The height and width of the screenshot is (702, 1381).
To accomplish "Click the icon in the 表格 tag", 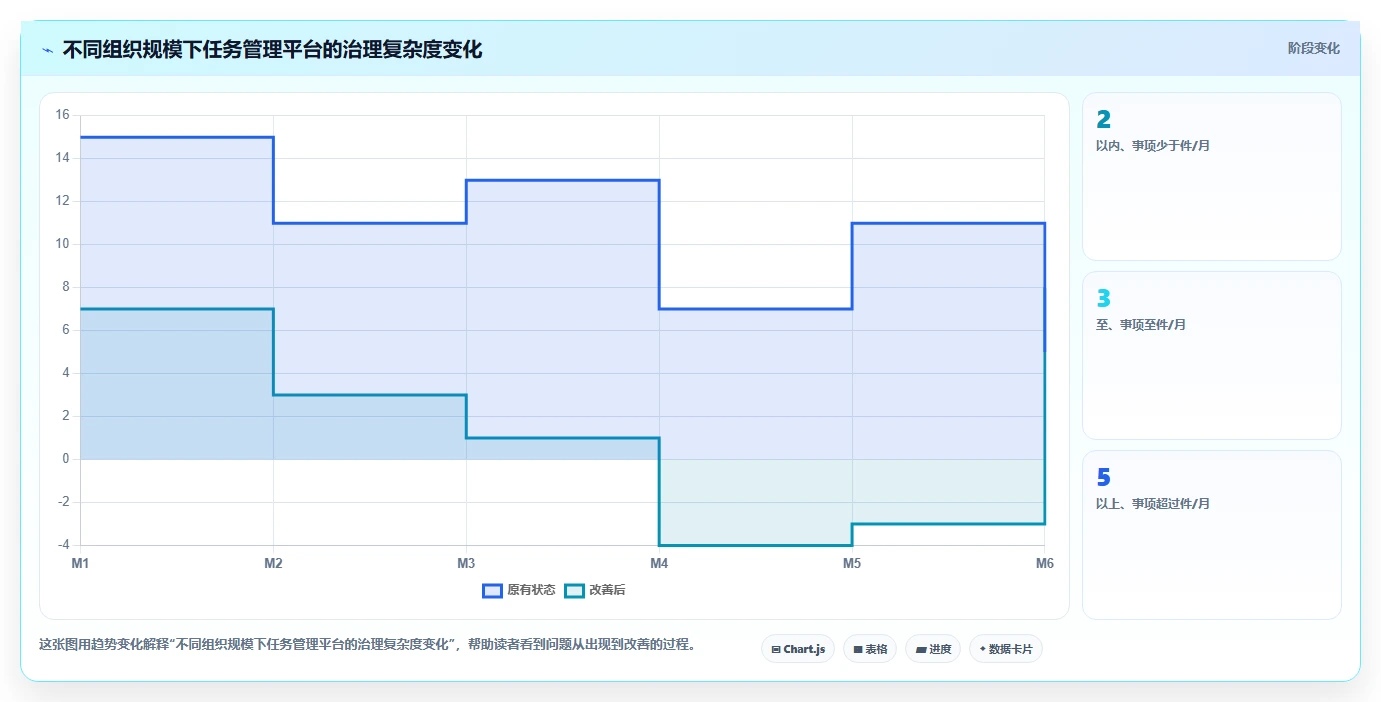I will (858, 650).
